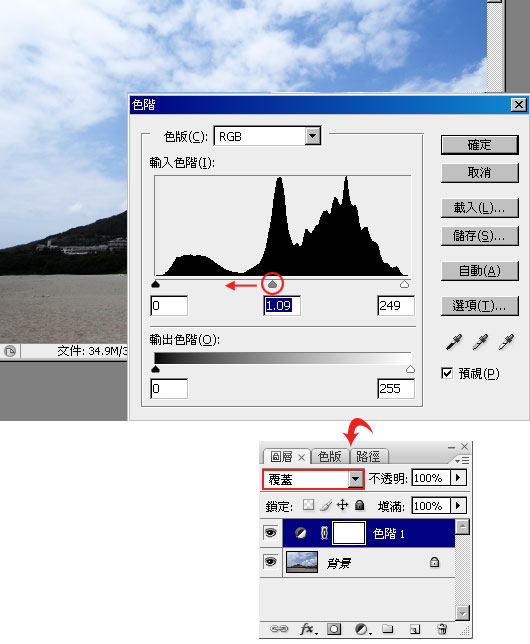Click the 取消 button
The image size is (530, 644).
tap(479, 172)
